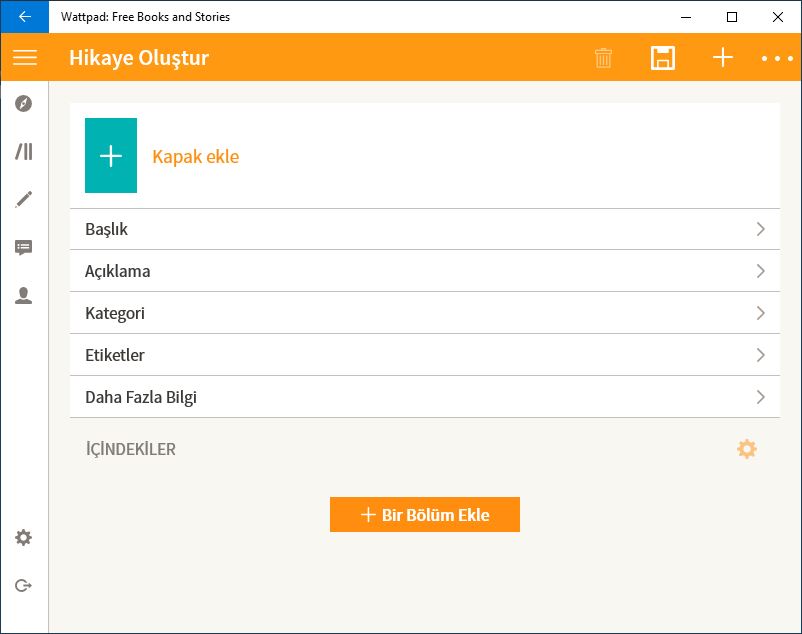Expand the Kategori chevron arrow

(x=761, y=313)
